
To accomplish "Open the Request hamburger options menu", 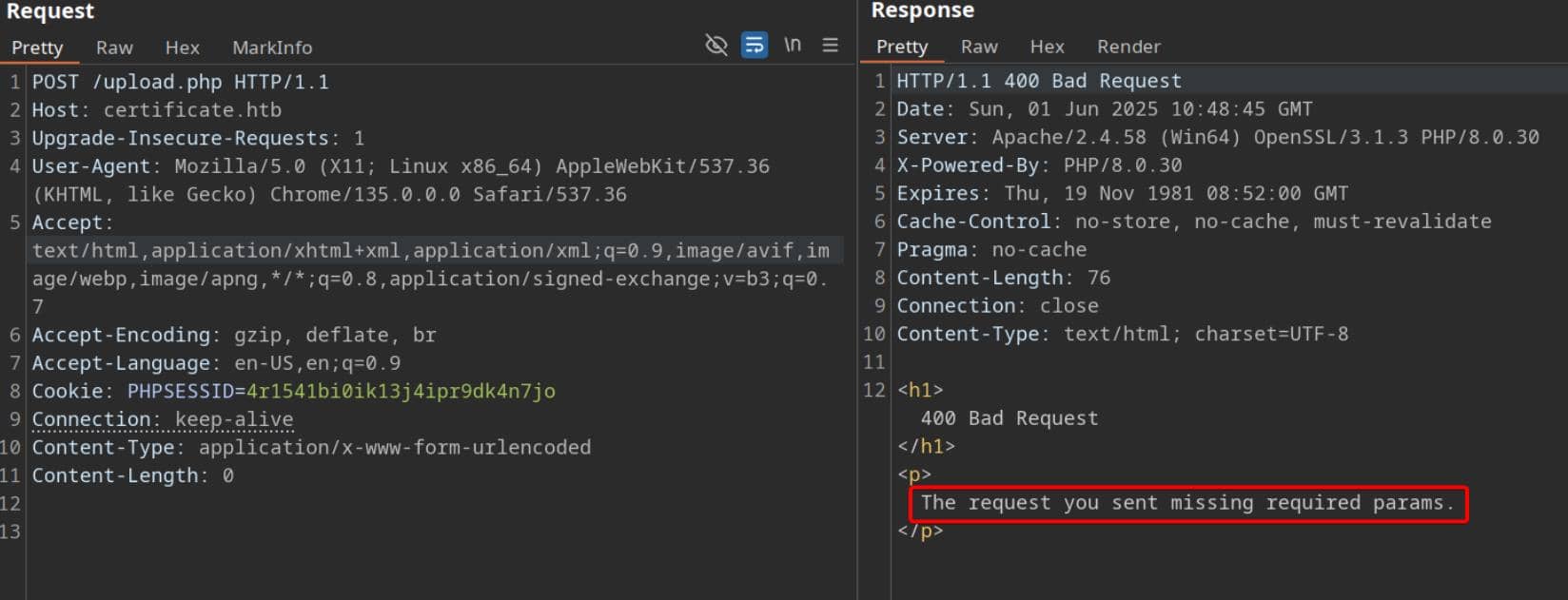I will click(831, 45).
